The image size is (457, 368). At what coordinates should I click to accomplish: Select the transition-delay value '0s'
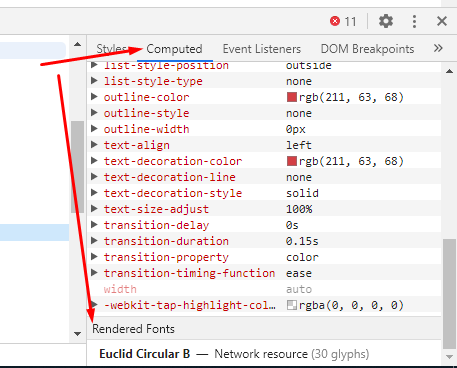coord(292,225)
